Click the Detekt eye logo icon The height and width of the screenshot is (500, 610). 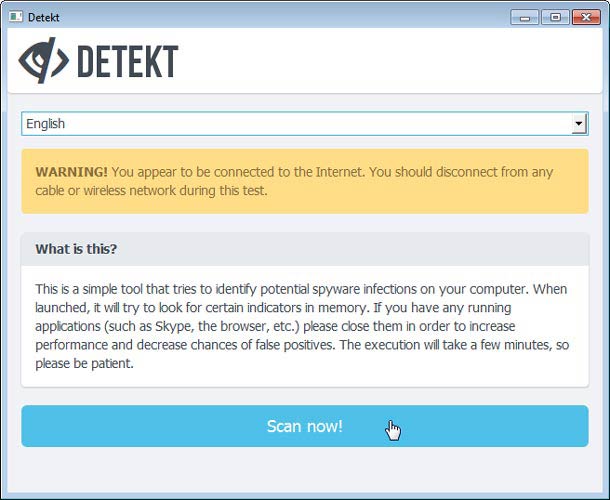tap(42, 62)
